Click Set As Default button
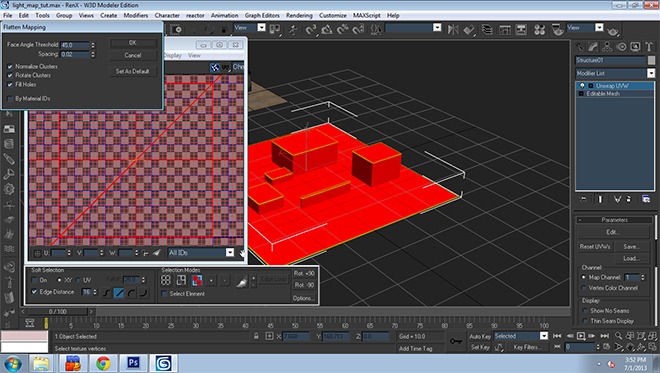This screenshot has height=373, width=660. (x=133, y=72)
